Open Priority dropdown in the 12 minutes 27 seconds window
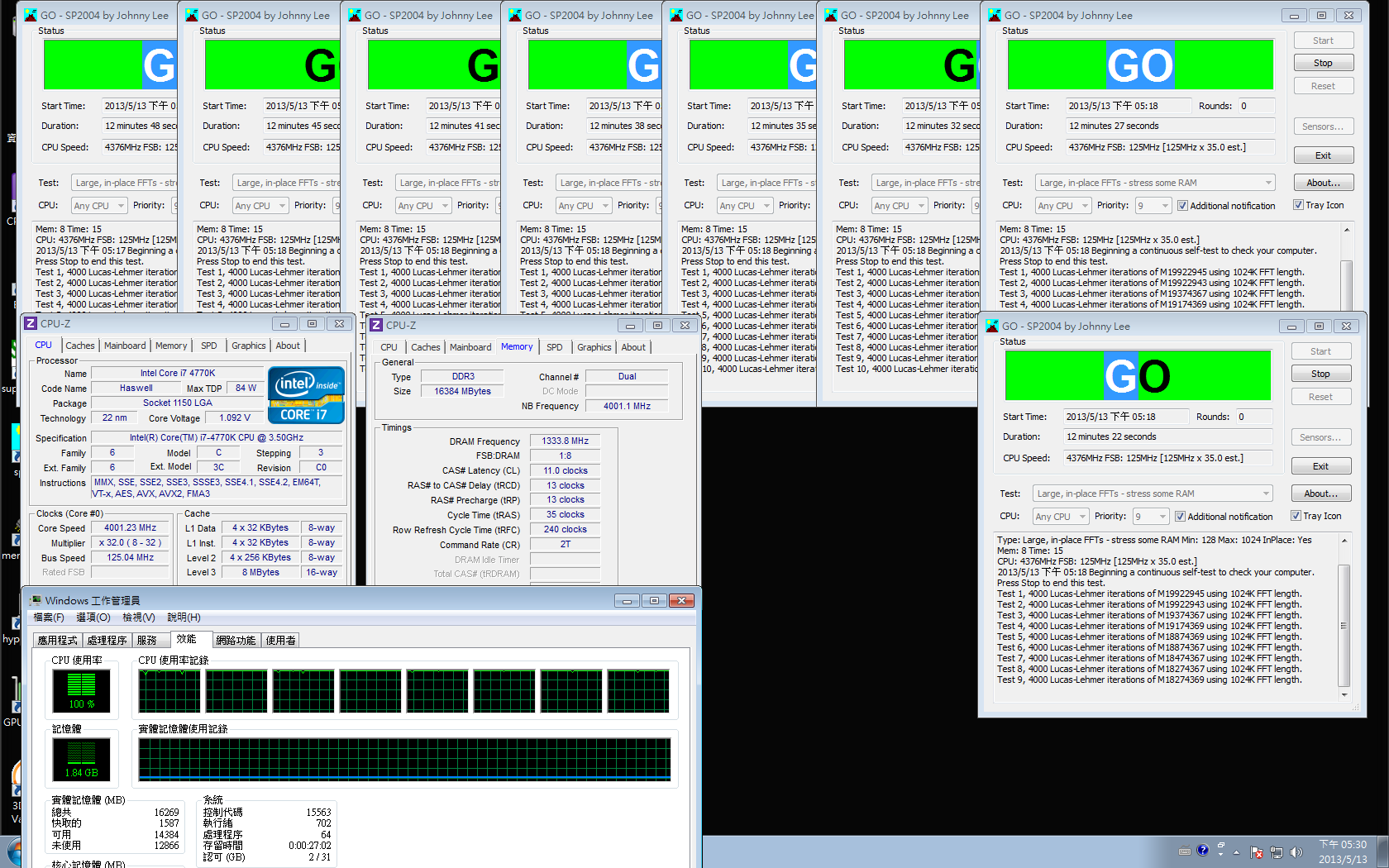The height and width of the screenshot is (868, 1389). [1153, 206]
